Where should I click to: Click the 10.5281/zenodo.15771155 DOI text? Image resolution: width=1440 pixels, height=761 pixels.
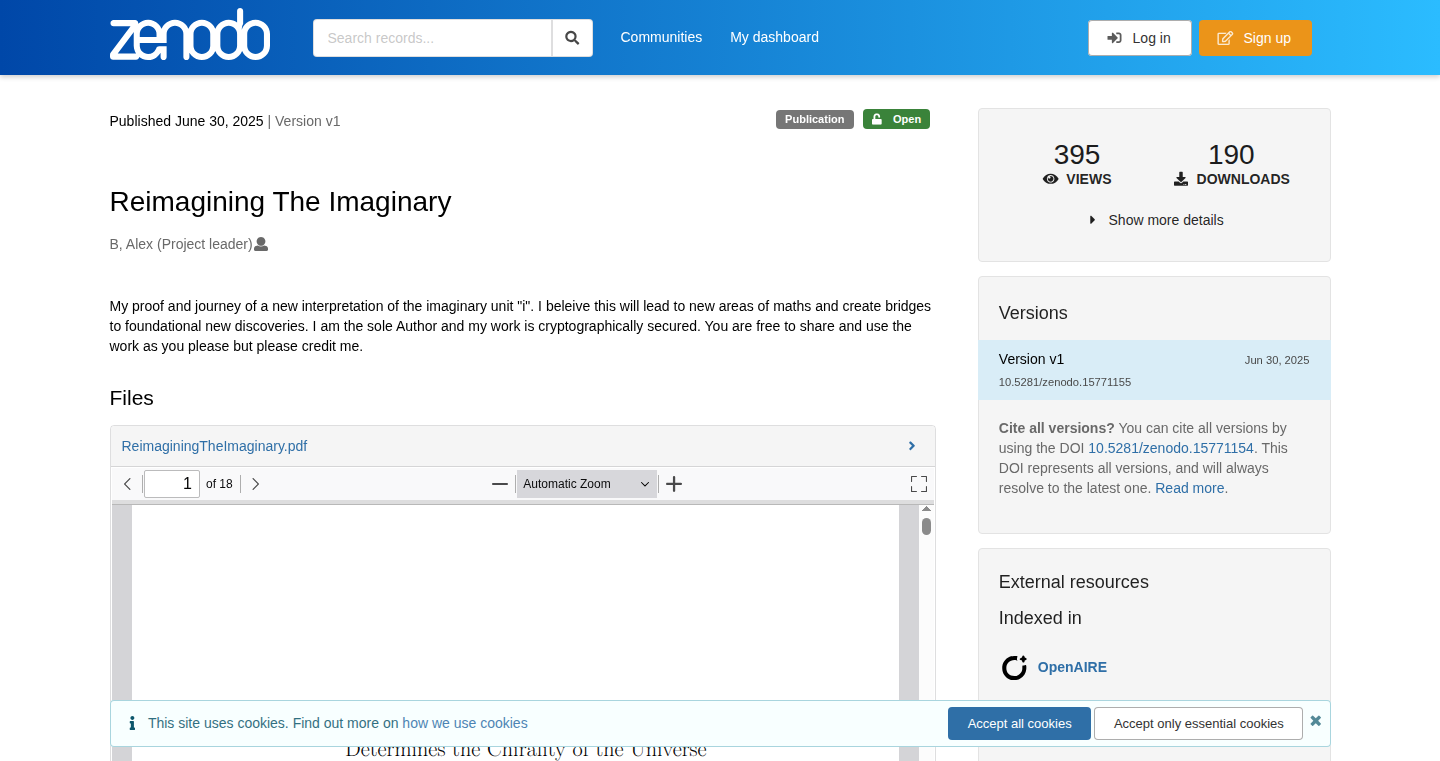1065,382
